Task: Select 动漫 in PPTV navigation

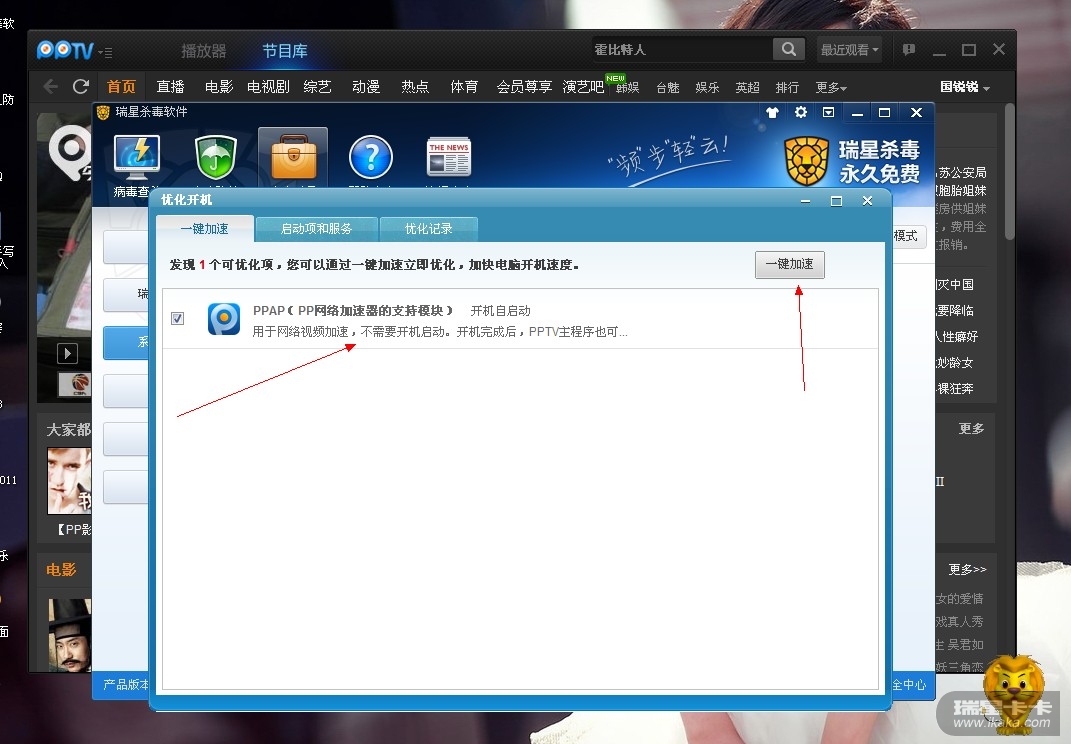Action: click(366, 87)
